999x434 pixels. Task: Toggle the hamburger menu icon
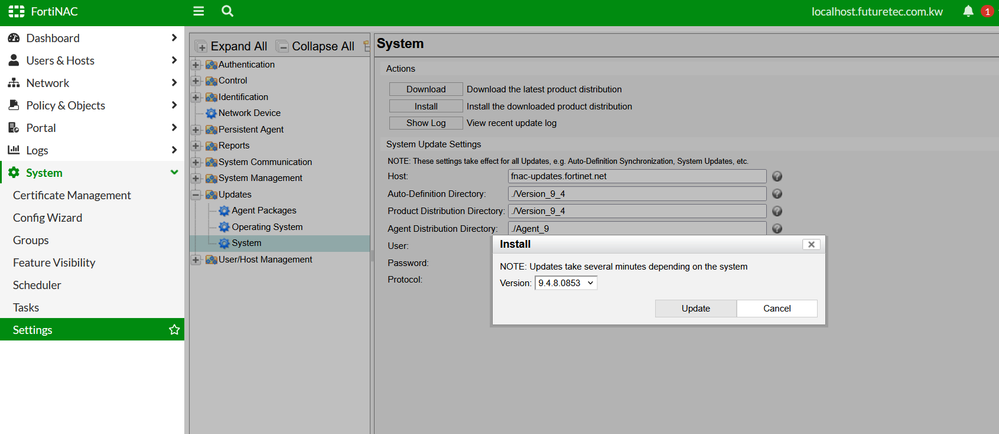coord(199,11)
